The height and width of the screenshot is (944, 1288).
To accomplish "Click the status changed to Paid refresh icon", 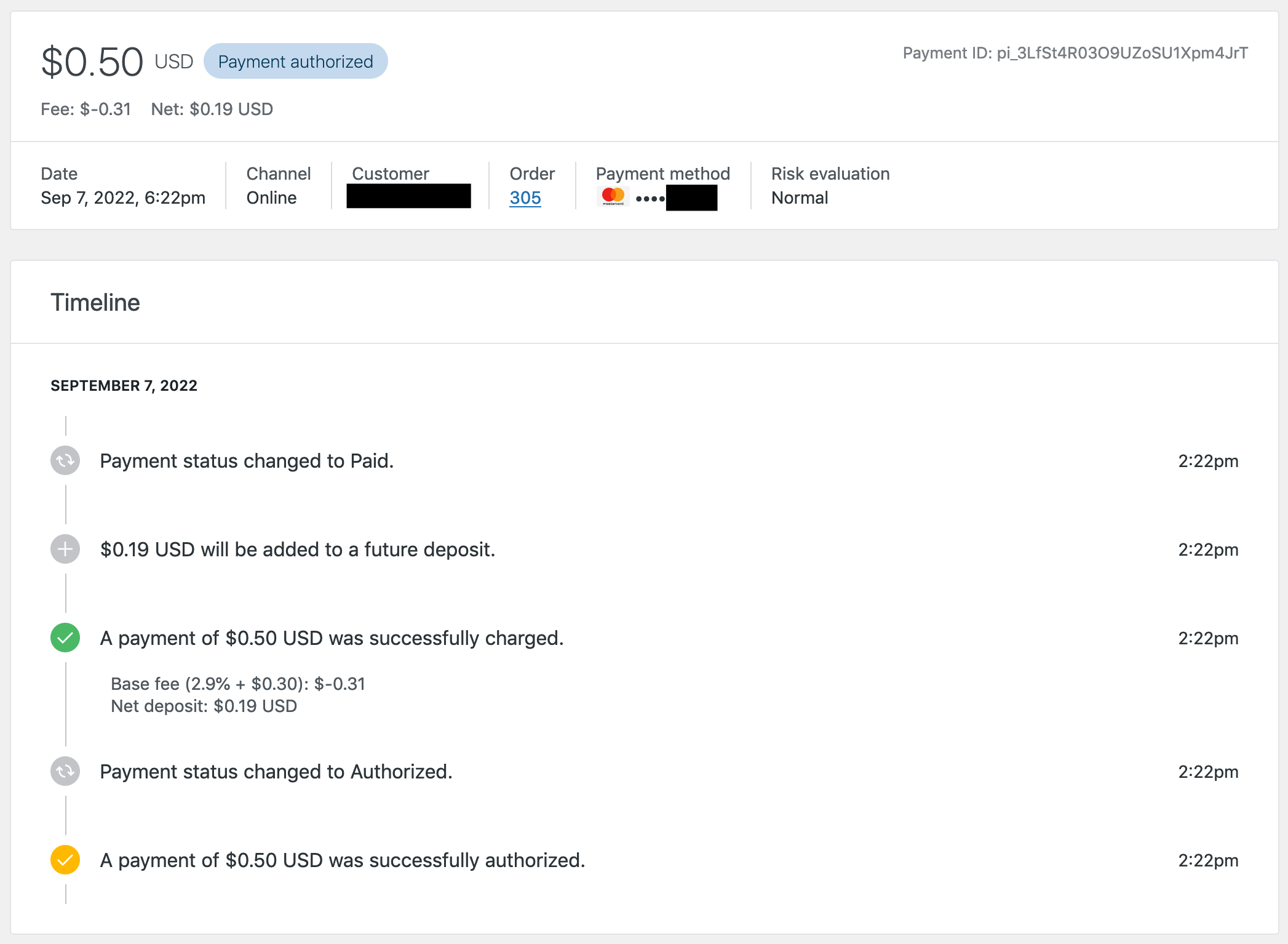I will point(64,460).
